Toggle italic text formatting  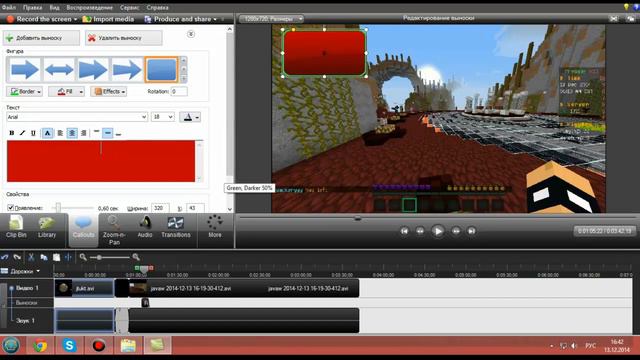pyautogui.click(x=22, y=133)
